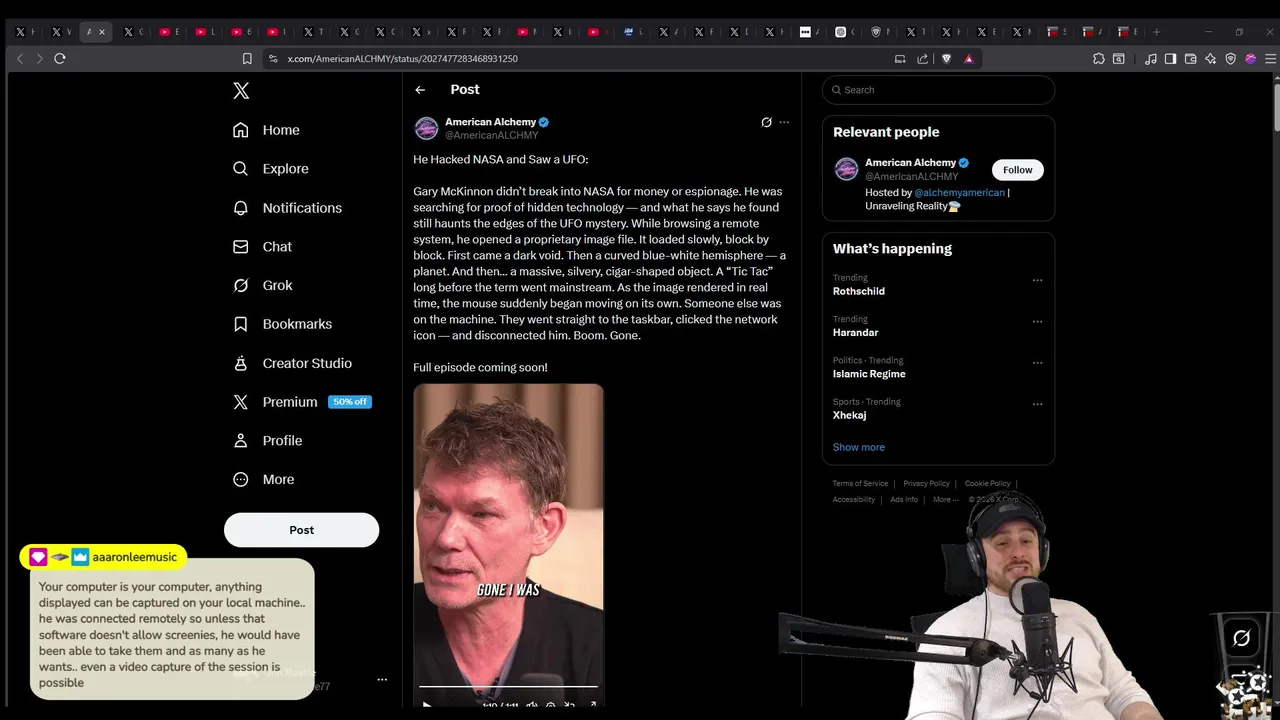The width and height of the screenshot is (1280, 720).
Task: Open the browser profile avatar icon
Action: [1251, 59]
